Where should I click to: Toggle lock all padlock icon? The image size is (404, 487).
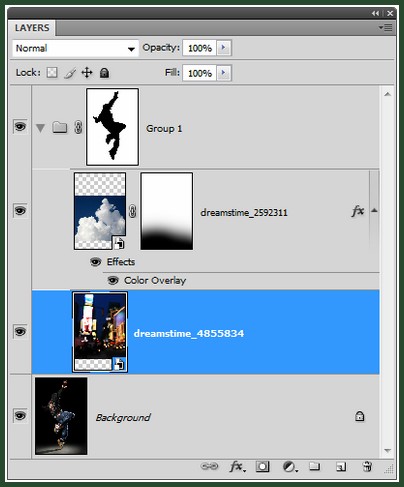pyautogui.click(x=104, y=73)
